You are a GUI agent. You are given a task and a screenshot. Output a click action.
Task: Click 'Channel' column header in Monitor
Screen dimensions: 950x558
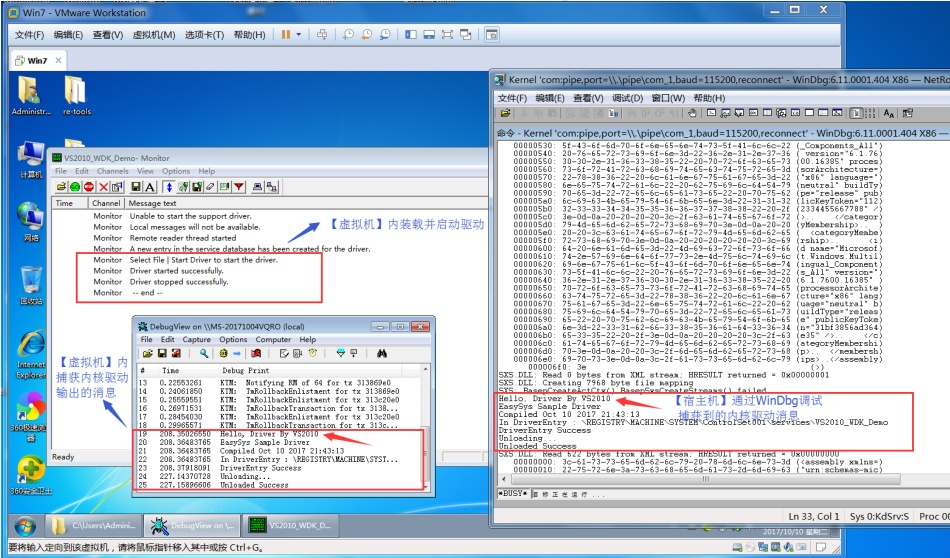point(106,204)
